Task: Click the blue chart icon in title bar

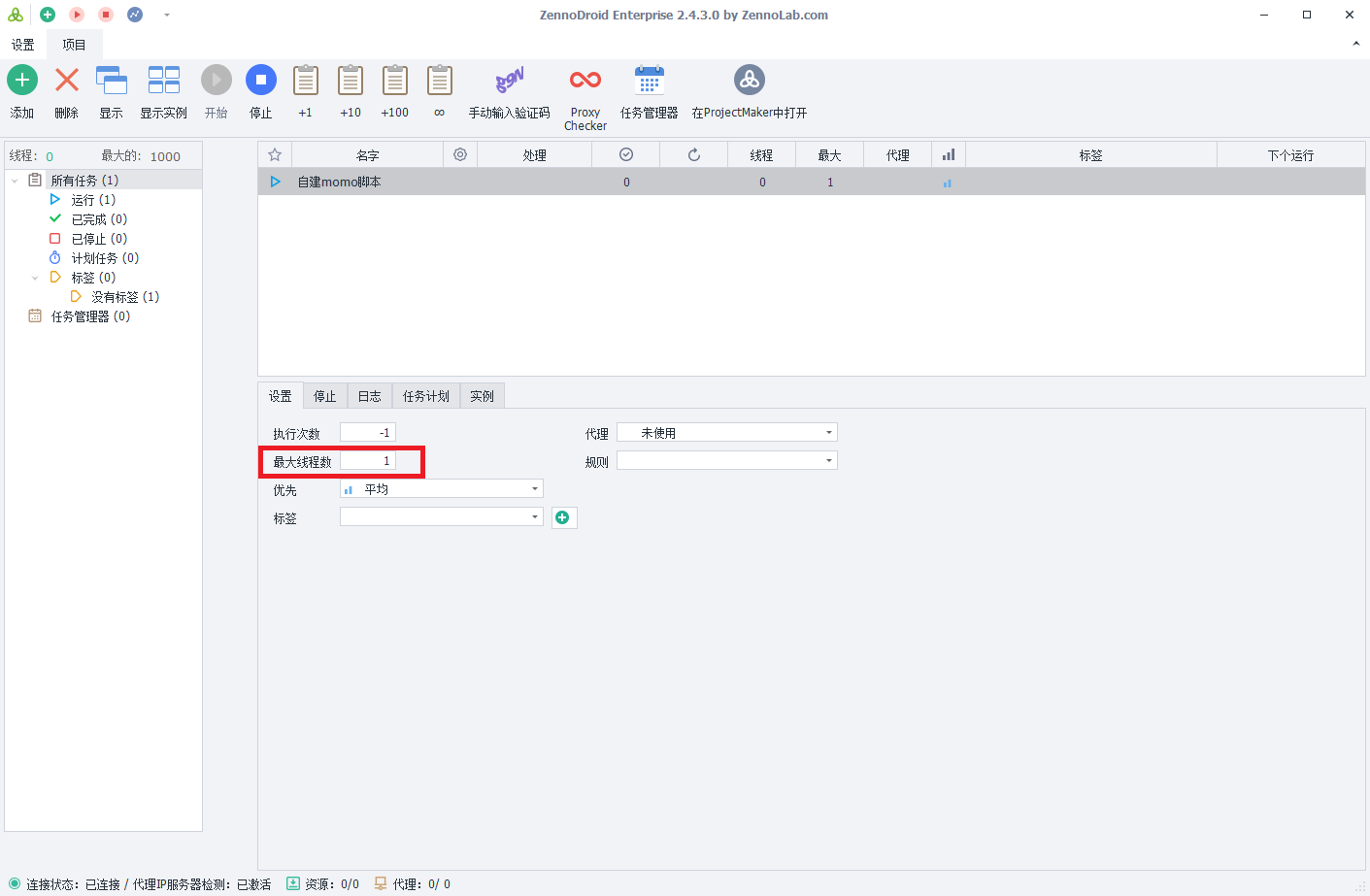Action: [135, 15]
